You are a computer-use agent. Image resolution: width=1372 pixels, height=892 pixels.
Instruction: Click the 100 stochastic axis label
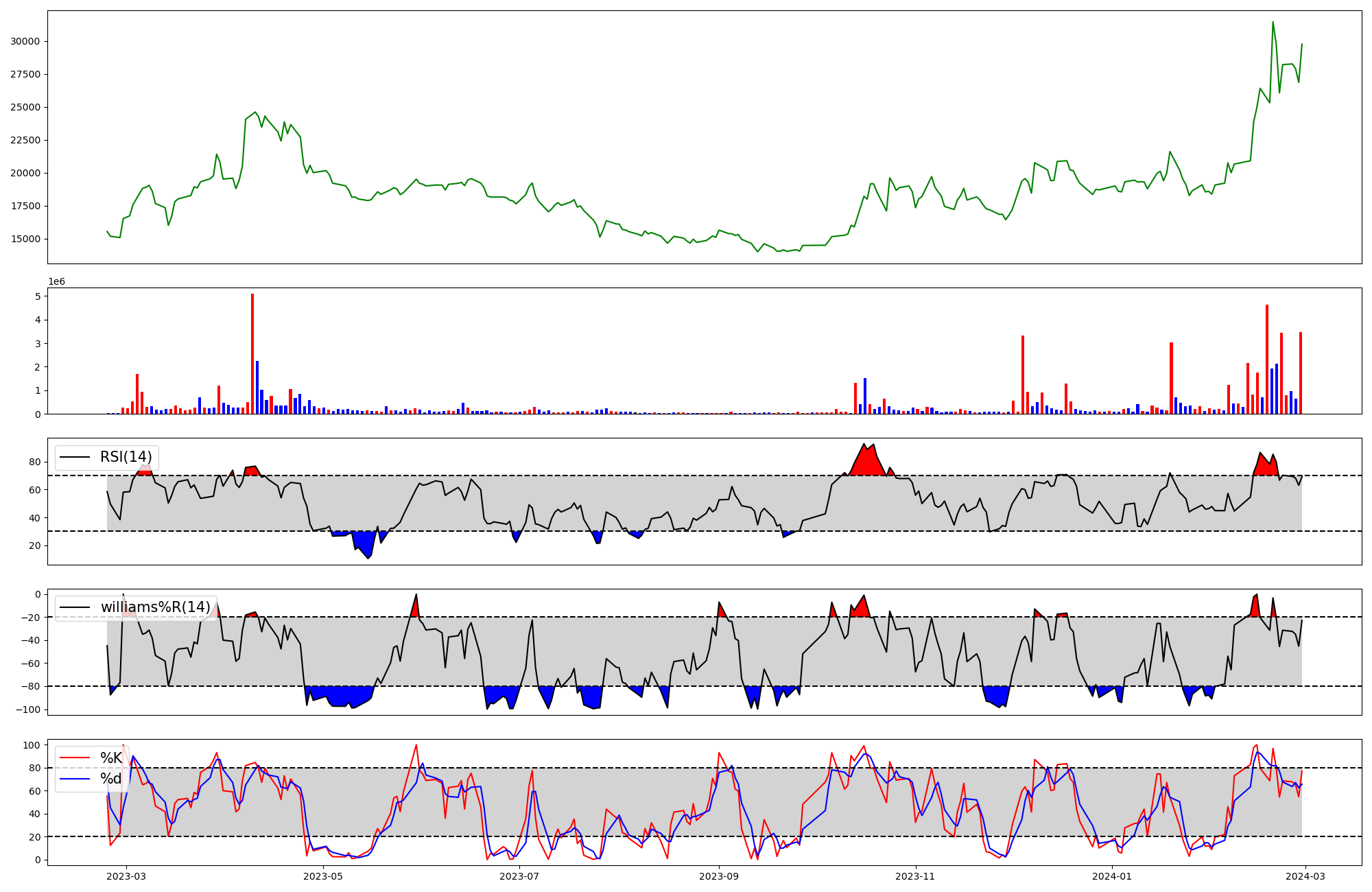[32, 745]
